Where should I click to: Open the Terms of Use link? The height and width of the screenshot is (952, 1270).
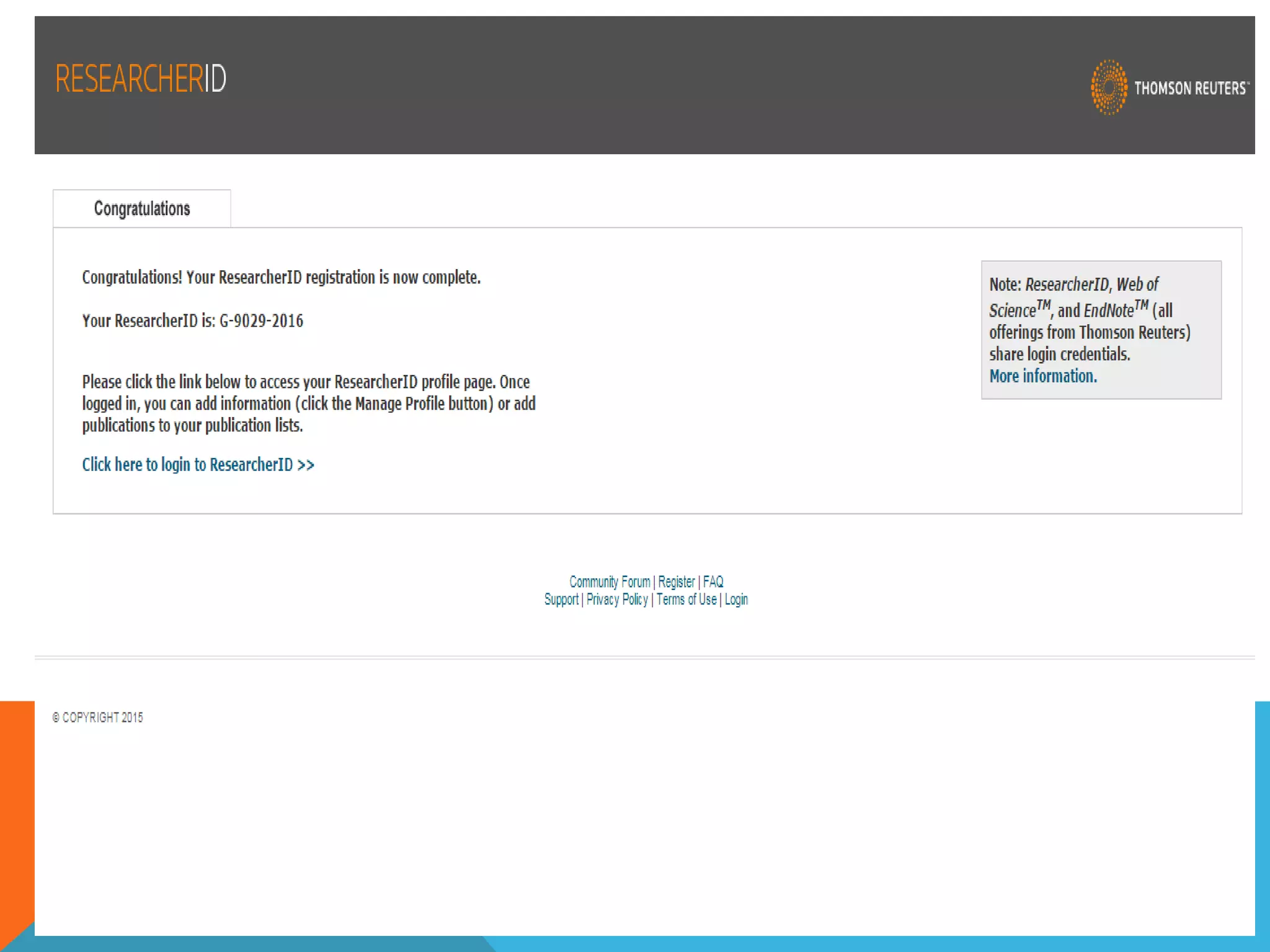pyautogui.click(x=686, y=599)
